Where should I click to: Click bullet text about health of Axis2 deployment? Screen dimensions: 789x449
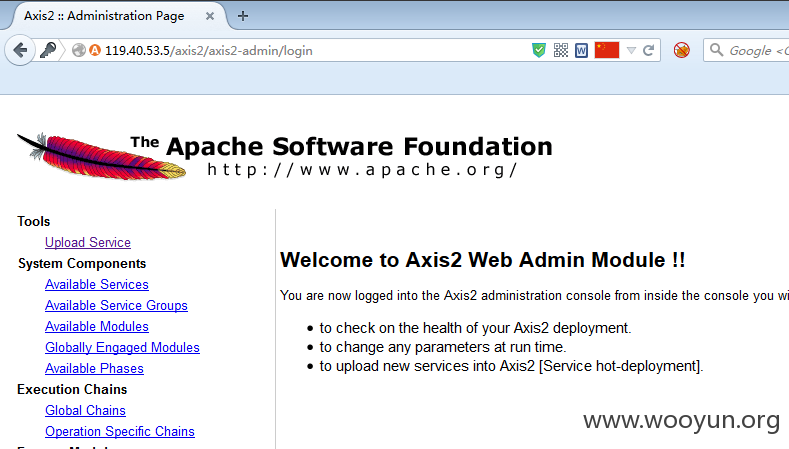pyautogui.click(x=475, y=328)
